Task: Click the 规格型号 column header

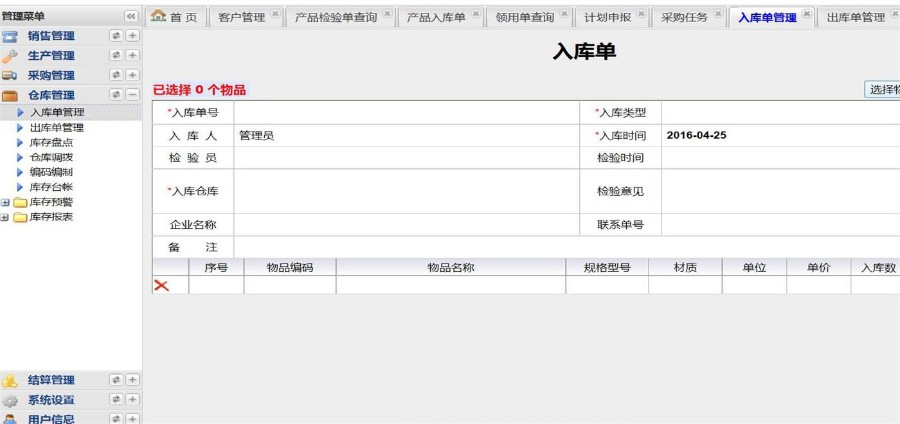Action: [x=607, y=267]
